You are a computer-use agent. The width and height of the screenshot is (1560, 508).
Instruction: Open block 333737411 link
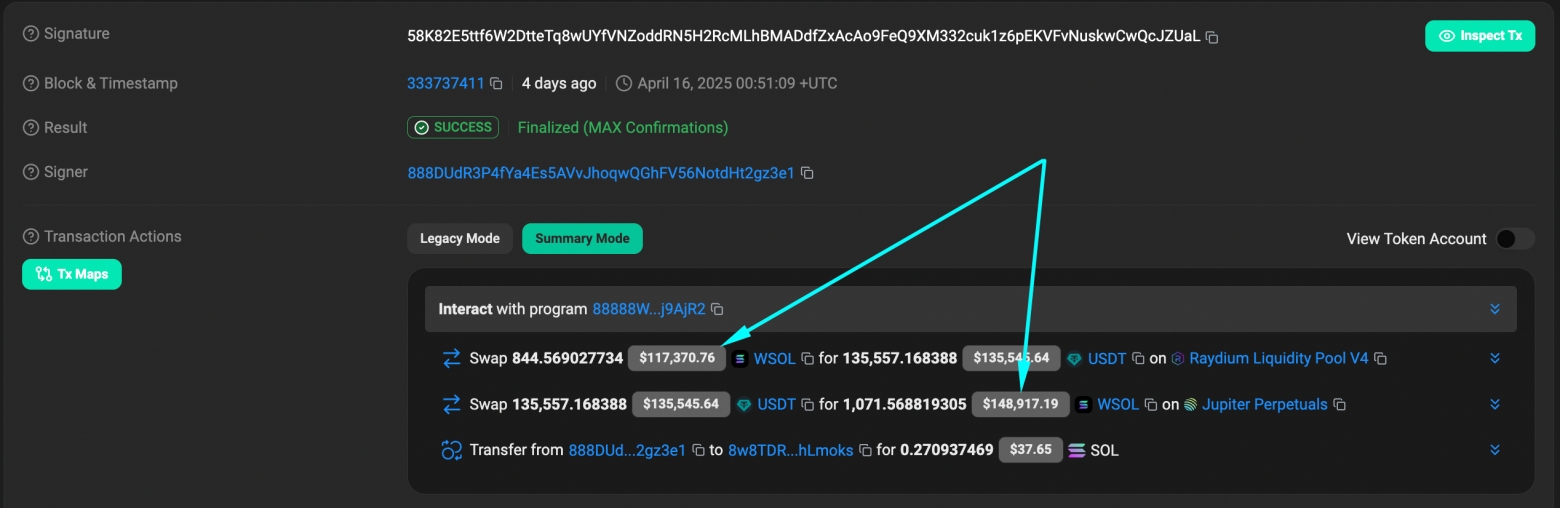[x=446, y=84]
